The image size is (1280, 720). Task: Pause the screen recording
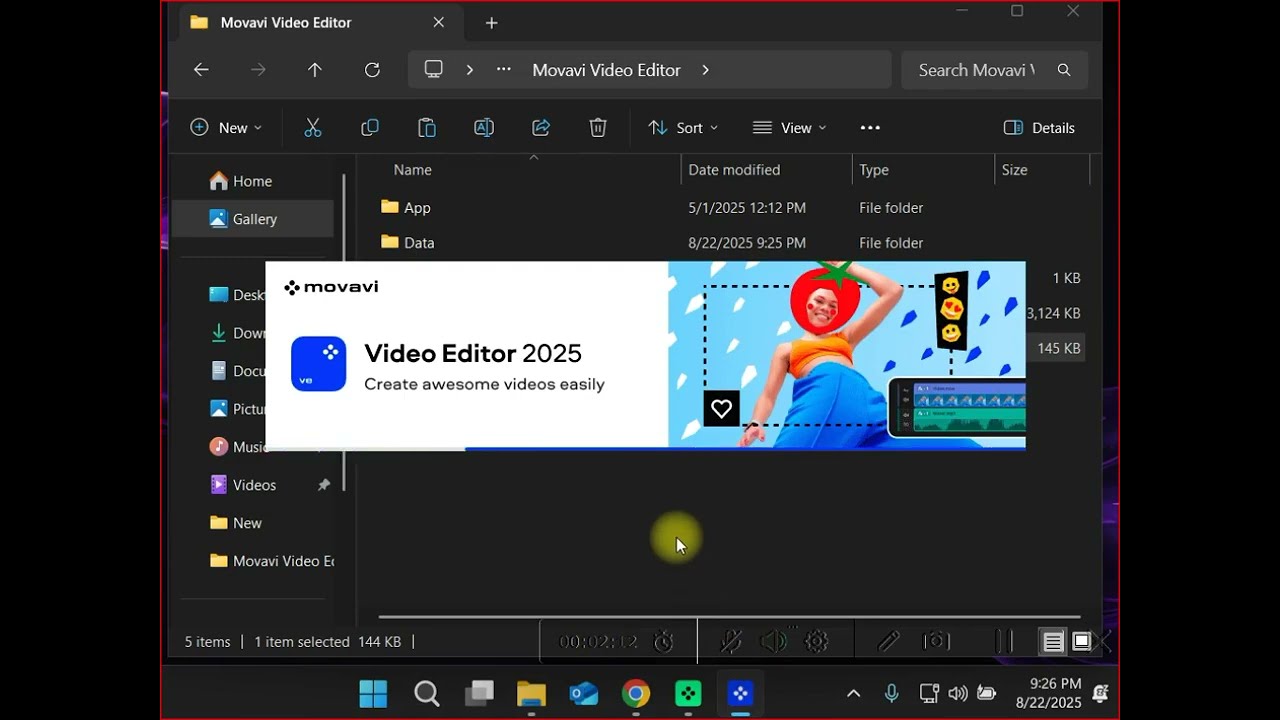tap(1005, 641)
